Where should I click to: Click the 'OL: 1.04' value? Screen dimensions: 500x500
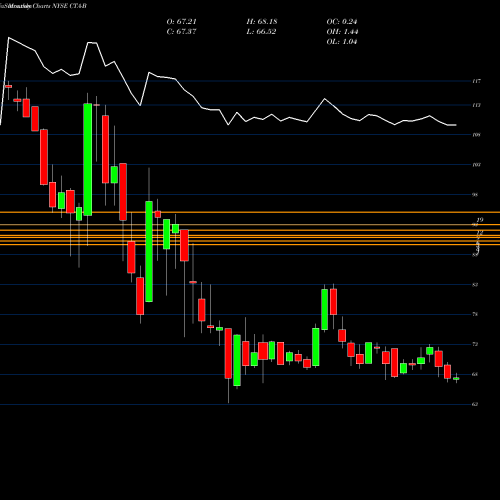342,42
